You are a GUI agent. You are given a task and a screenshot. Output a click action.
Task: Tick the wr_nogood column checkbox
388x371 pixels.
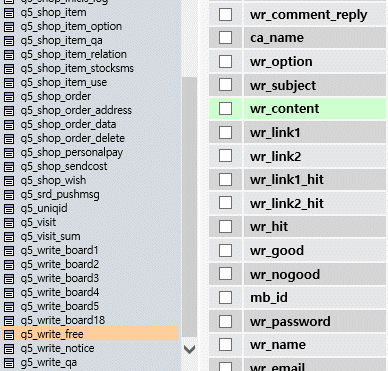point(225,274)
